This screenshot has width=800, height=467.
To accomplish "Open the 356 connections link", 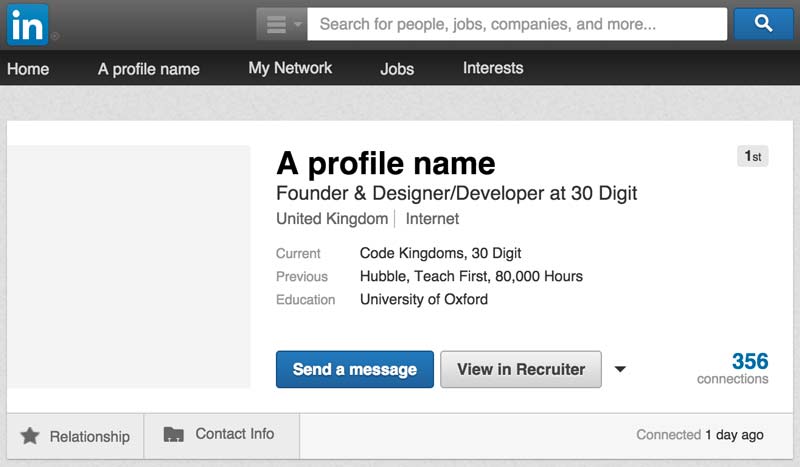I will [733, 368].
